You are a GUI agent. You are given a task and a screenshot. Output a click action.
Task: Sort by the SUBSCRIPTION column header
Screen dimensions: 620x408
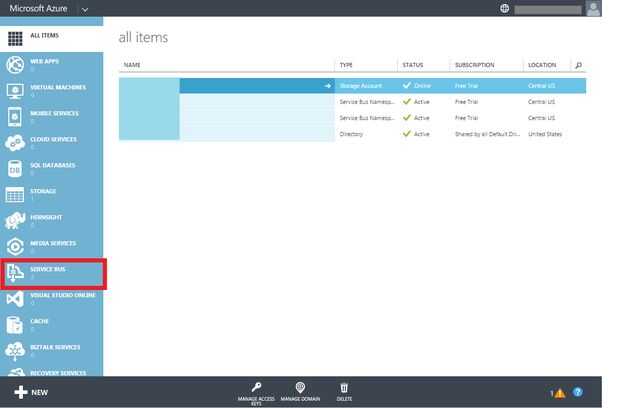click(x=474, y=65)
